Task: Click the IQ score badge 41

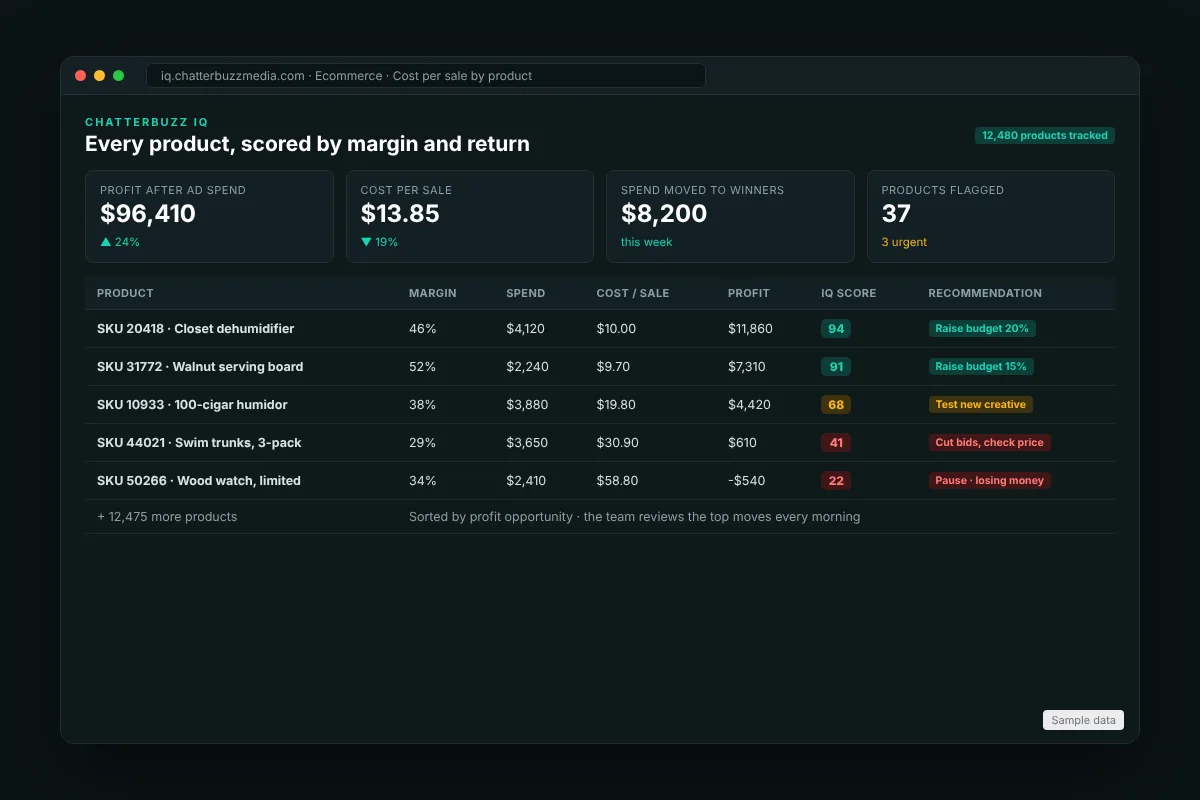Action: (x=836, y=443)
